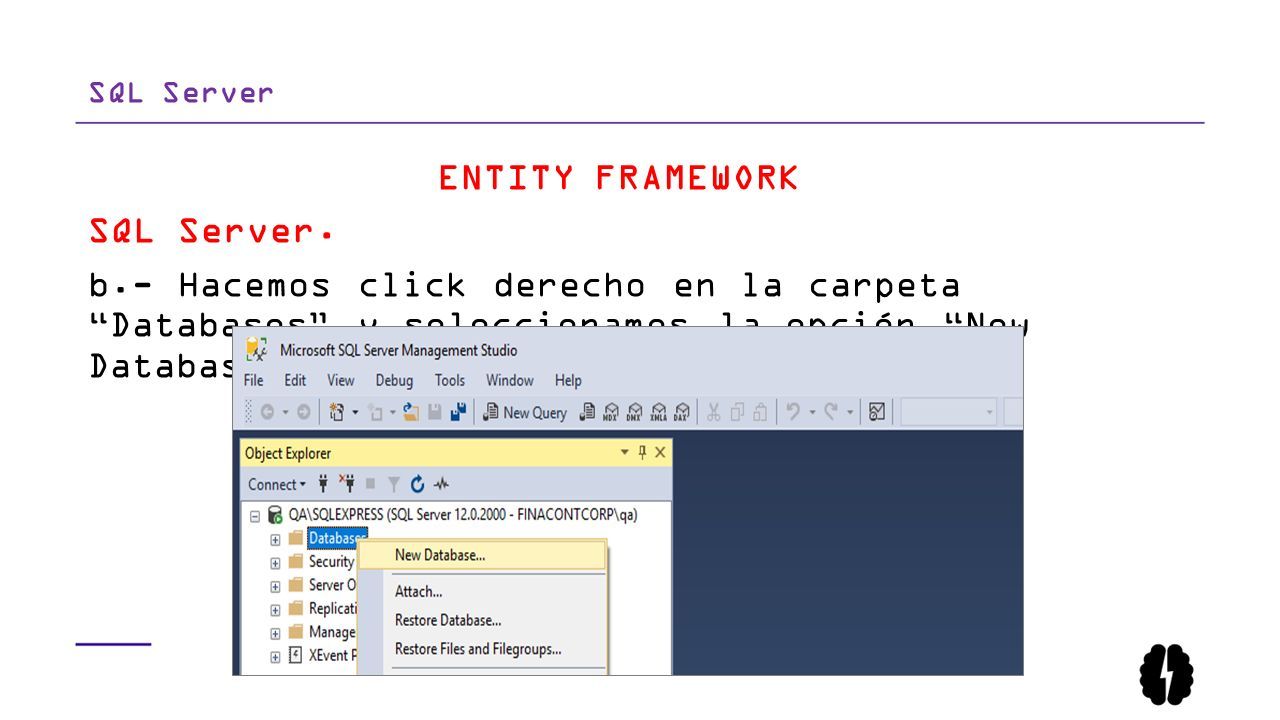Click the Undo arrow icon

coord(792,412)
